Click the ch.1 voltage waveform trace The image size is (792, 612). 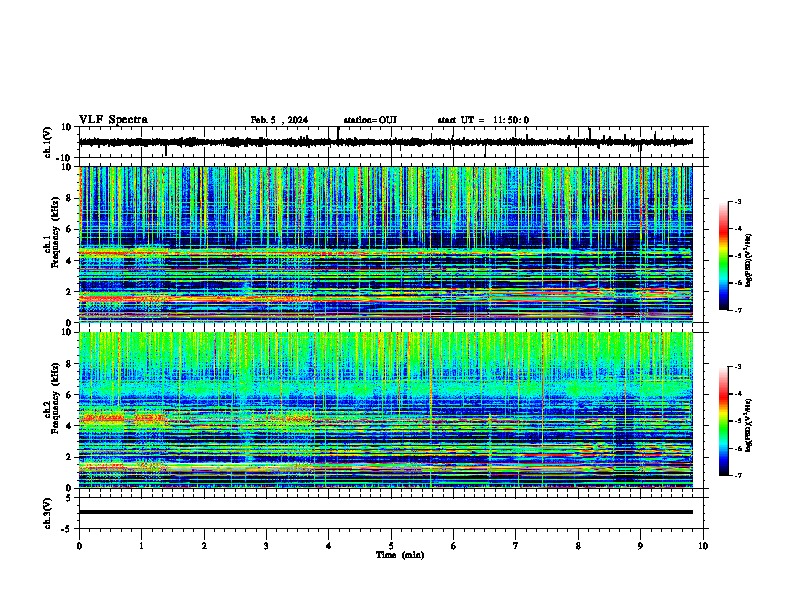tap(385, 142)
